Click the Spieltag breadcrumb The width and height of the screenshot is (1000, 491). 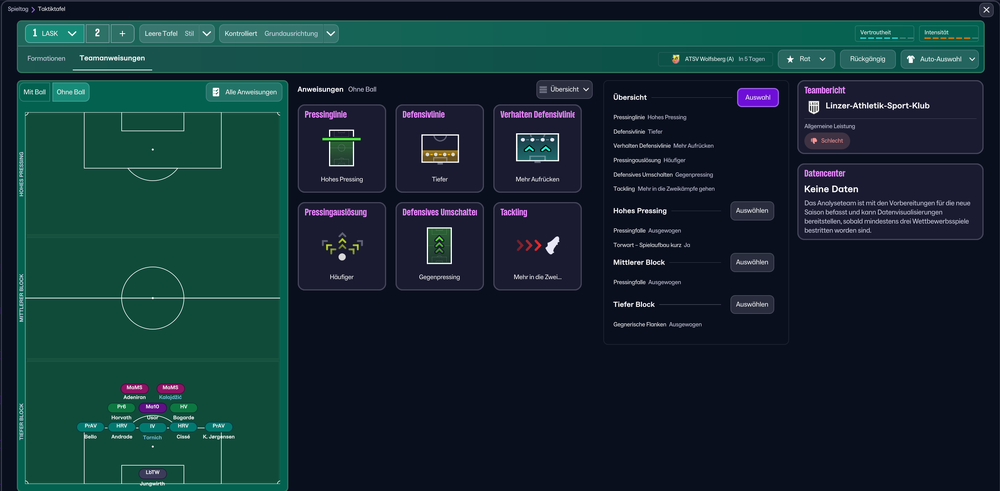tap(18, 9)
